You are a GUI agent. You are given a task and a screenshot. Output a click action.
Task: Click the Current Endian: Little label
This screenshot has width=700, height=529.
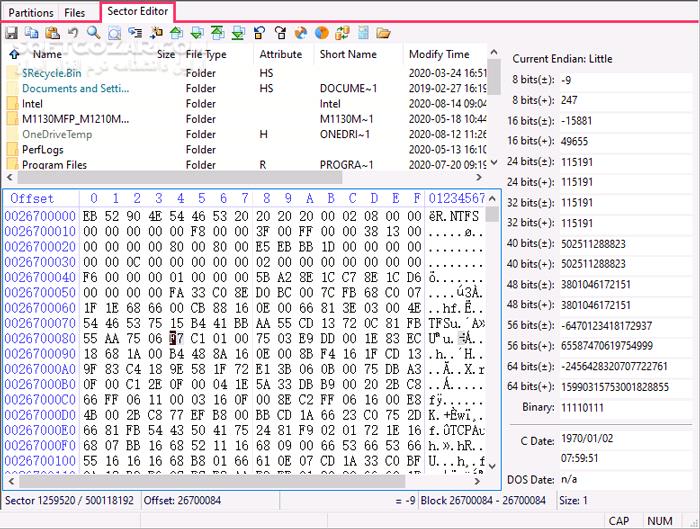click(562, 59)
